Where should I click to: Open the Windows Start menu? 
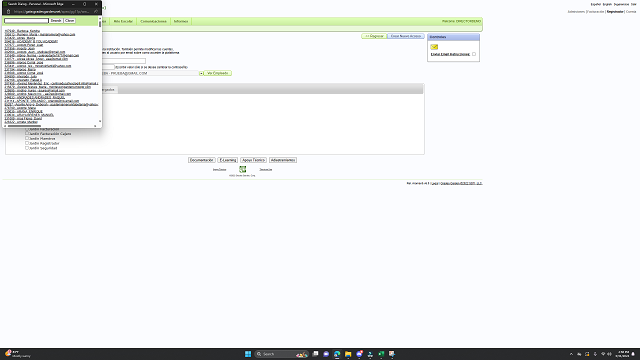click(x=248, y=354)
